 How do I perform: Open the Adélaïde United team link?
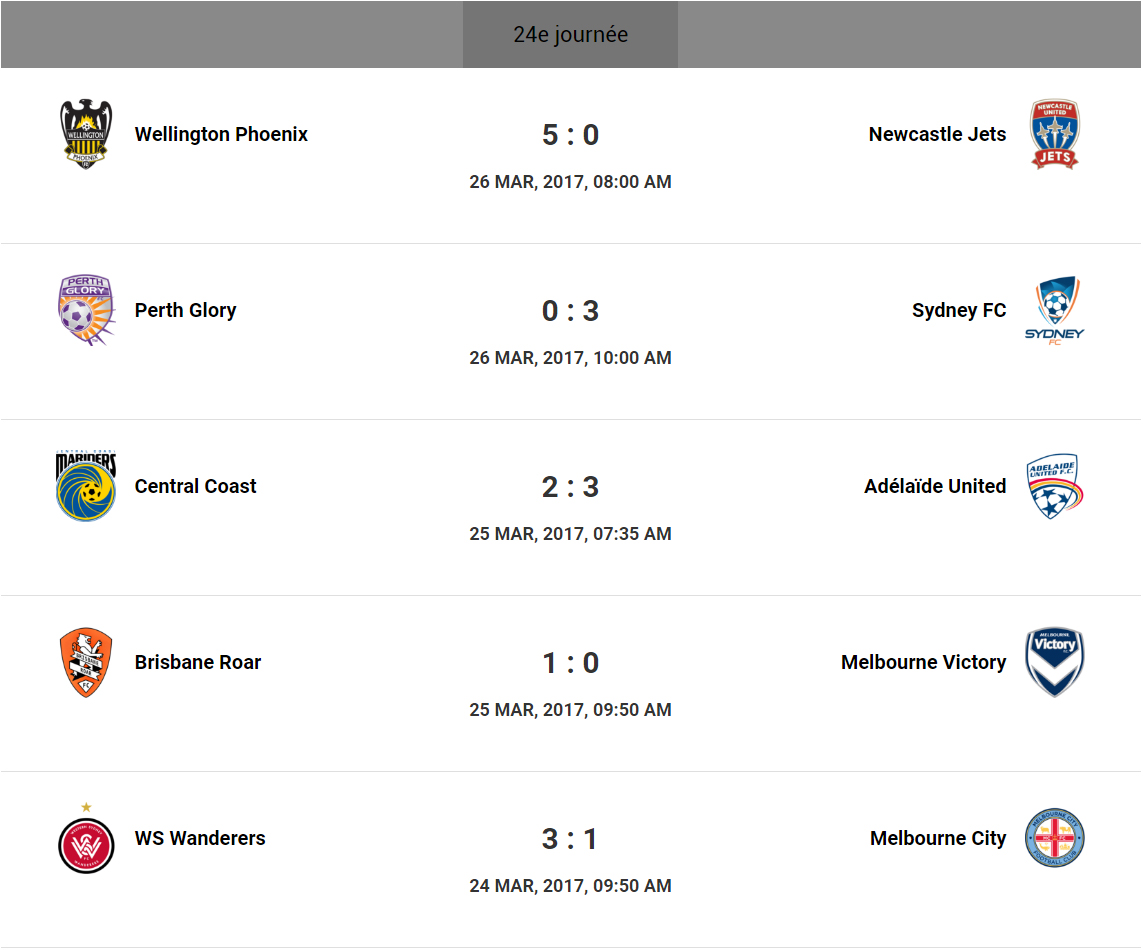(934, 486)
